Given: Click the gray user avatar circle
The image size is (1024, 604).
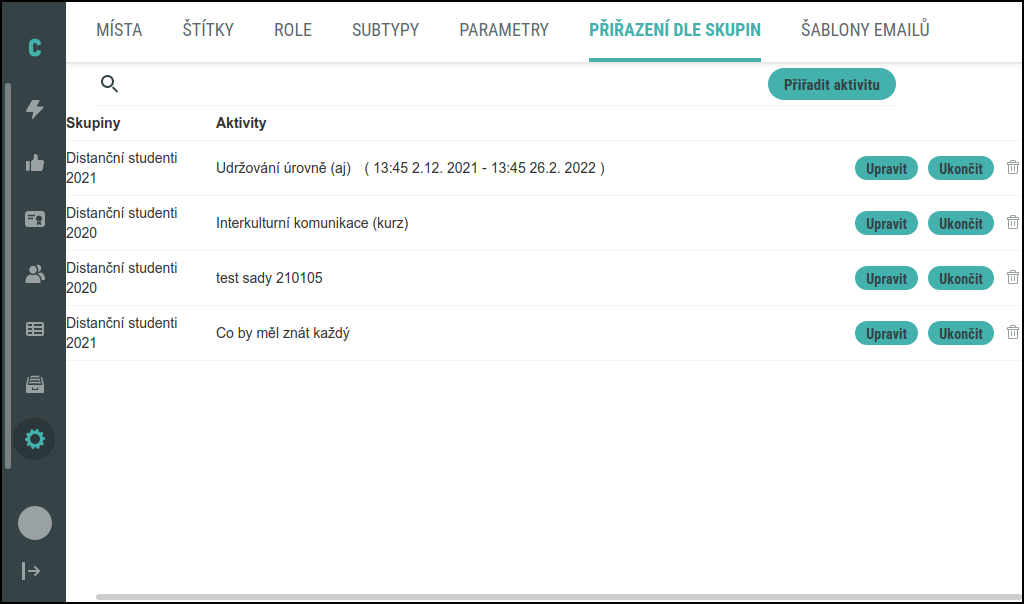Looking at the screenshot, I should tap(35, 523).
